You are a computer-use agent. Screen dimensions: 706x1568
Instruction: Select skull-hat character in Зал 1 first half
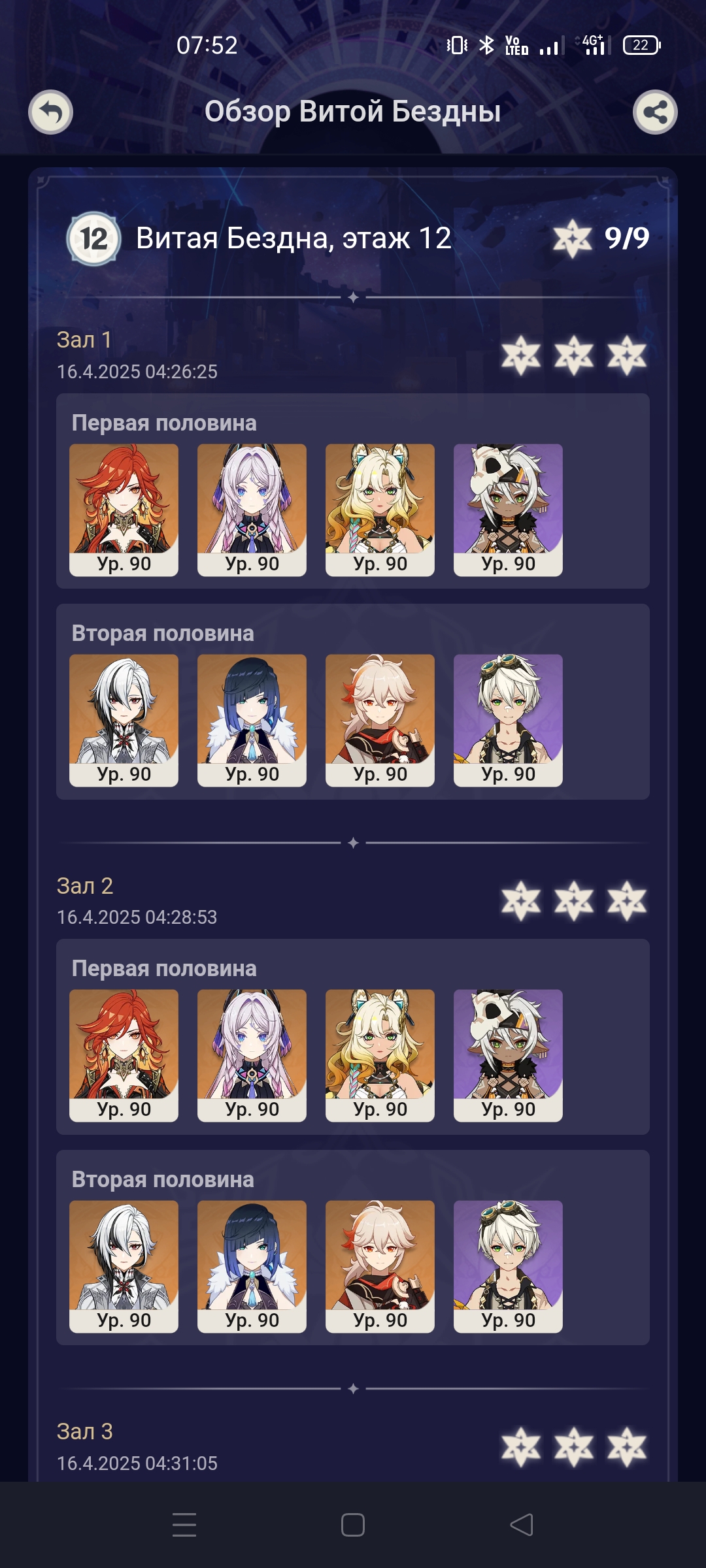point(508,510)
